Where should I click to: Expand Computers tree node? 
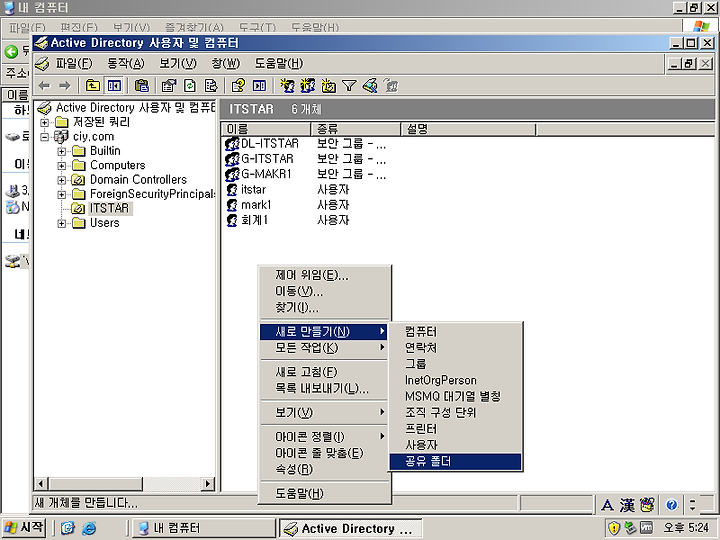point(62,166)
